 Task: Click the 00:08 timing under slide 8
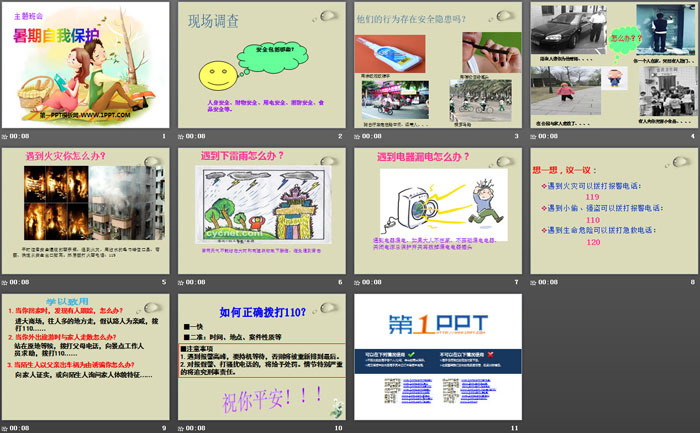548,282
